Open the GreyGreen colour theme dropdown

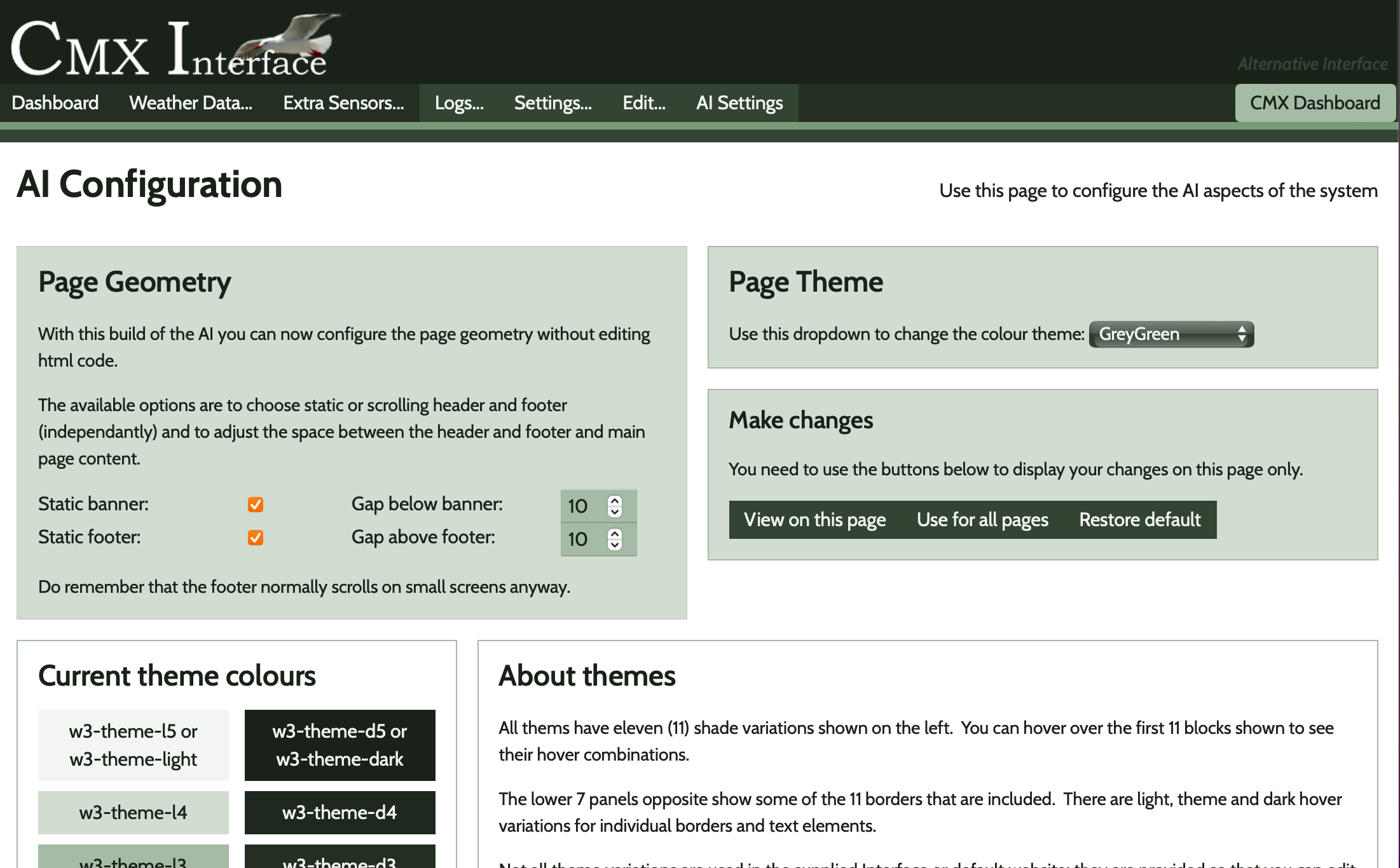(x=1170, y=334)
